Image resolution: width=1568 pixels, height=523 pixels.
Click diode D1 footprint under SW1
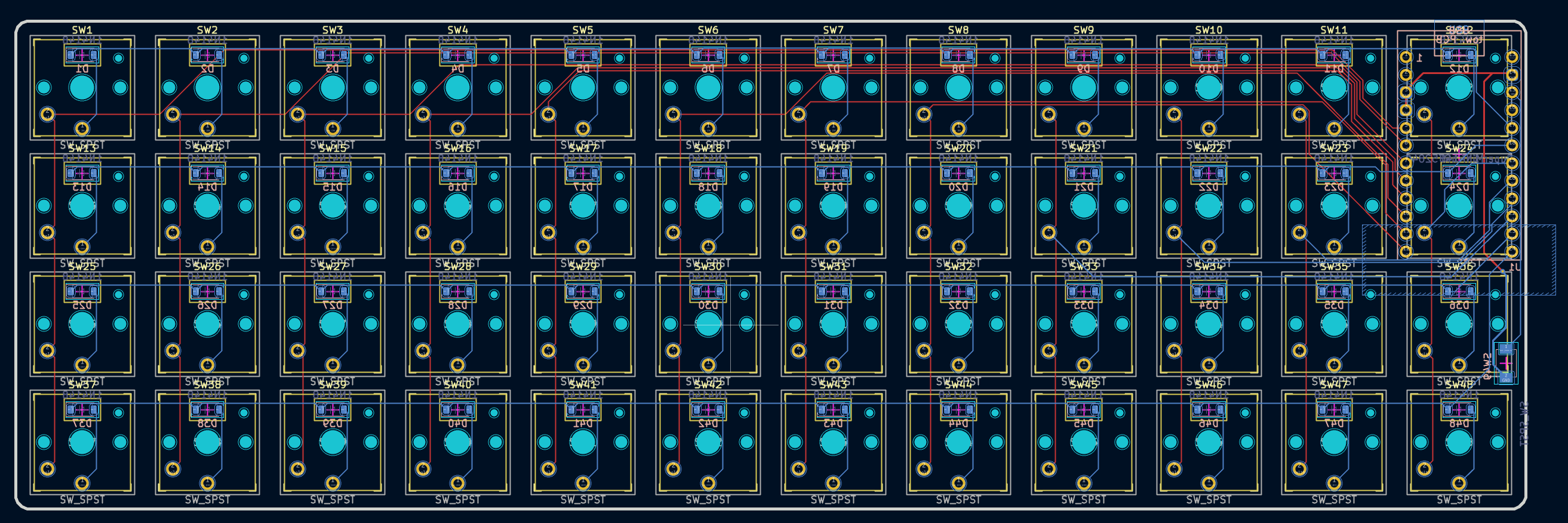pos(82,56)
